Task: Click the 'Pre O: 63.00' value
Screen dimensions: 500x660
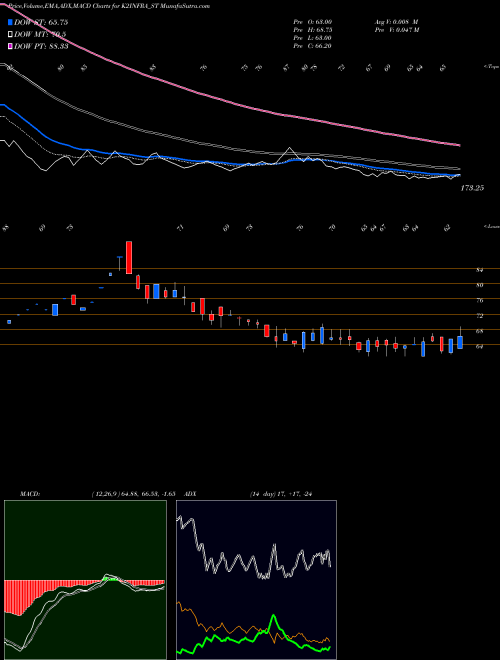Action: pyautogui.click(x=313, y=21)
